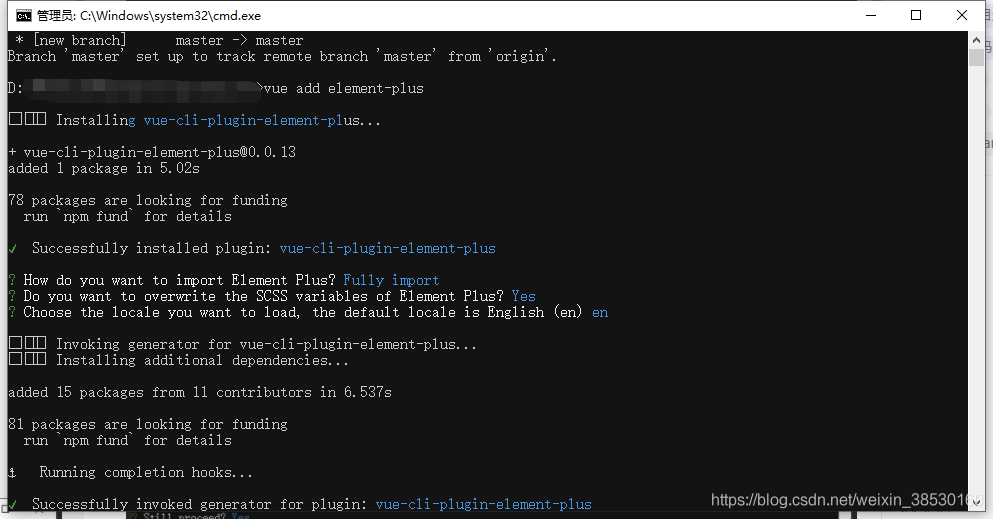This screenshot has width=993, height=519.
Task: Click the green checkmark before Successfully invoked generator
Action: point(12,504)
